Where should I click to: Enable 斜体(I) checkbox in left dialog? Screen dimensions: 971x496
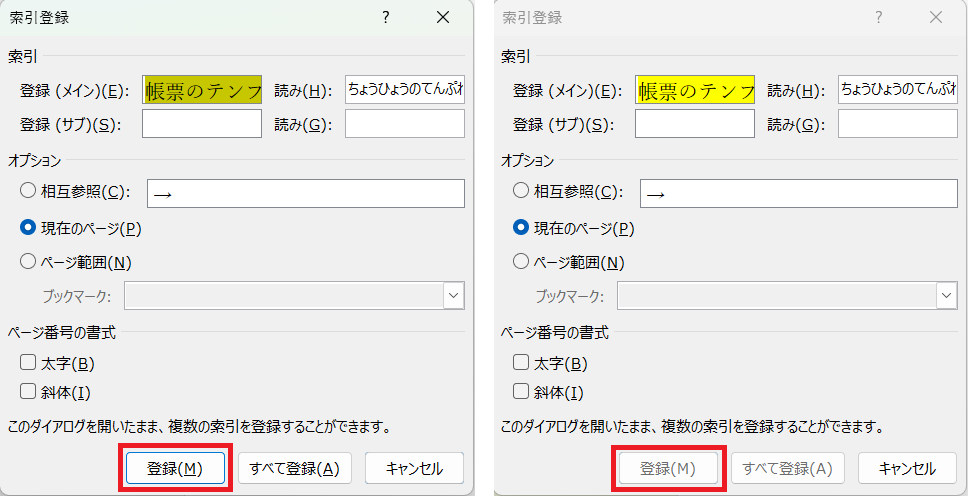pos(28,391)
